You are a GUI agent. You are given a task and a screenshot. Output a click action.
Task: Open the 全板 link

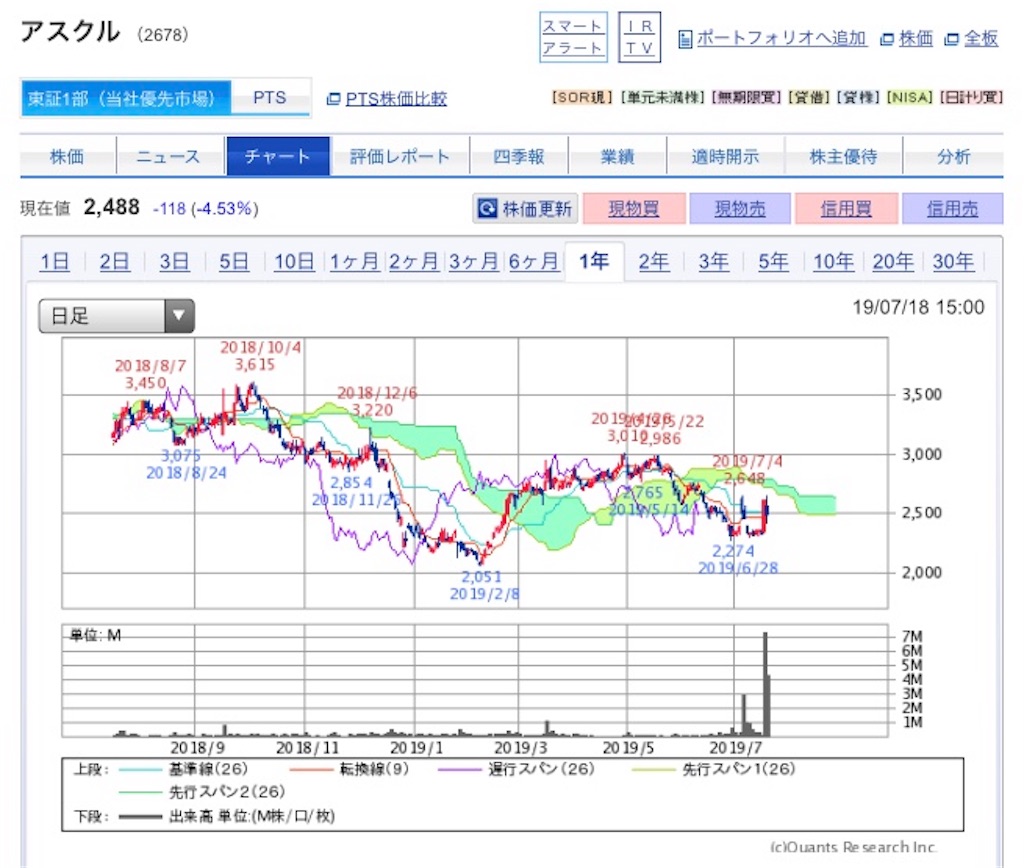coord(981,39)
